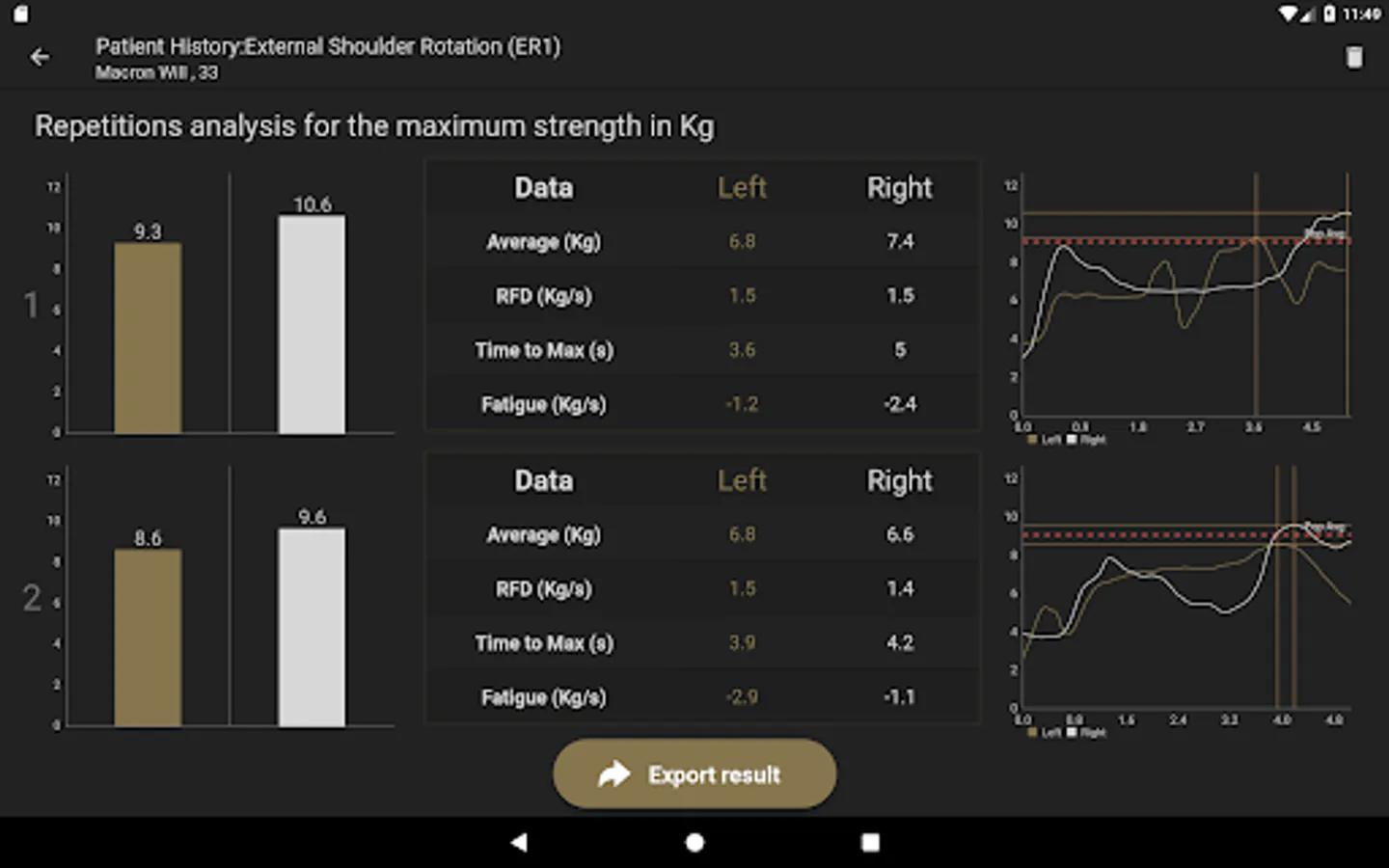The image size is (1389, 868).
Task: Click the trash delete icon
Action: click(x=1354, y=58)
